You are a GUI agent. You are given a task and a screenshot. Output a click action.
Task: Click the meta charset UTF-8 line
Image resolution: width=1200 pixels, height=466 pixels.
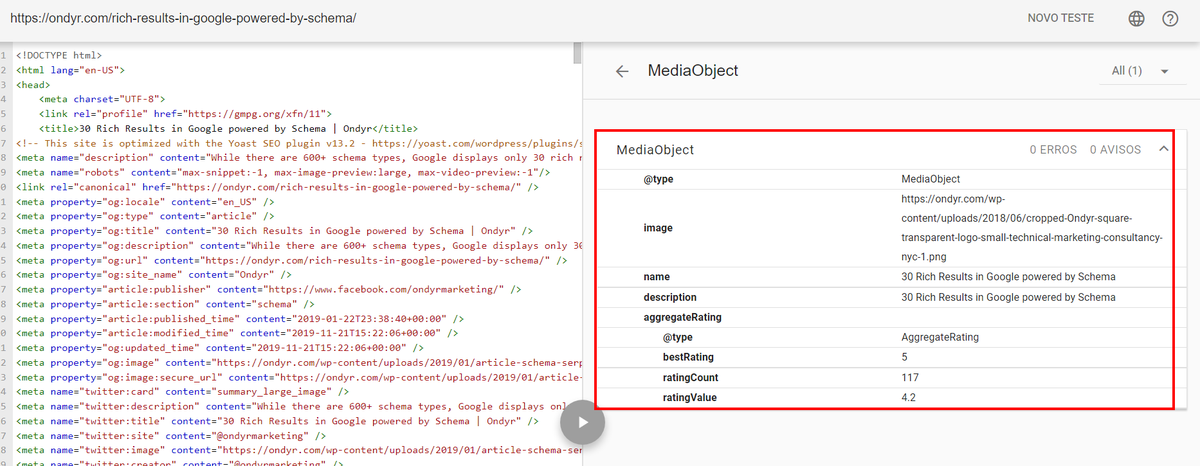(x=101, y=99)
